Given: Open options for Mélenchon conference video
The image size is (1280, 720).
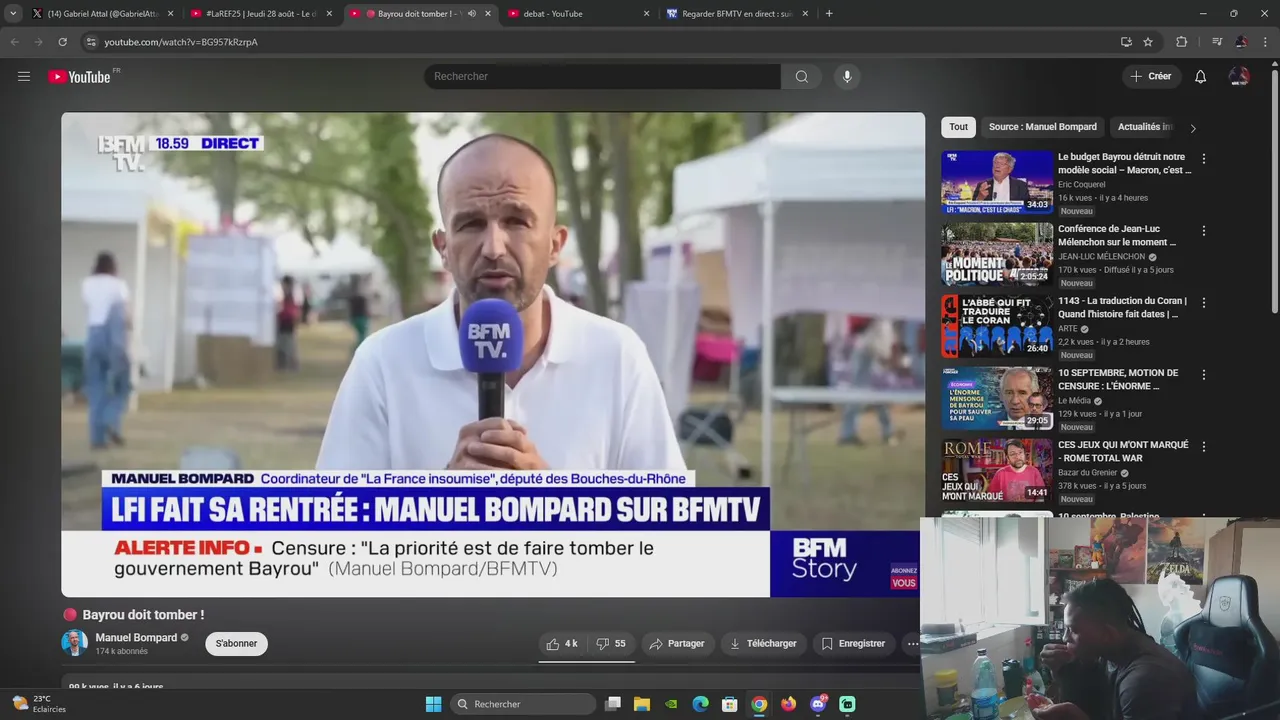Looking at the screenshot, I should [x=1204, y=231].
